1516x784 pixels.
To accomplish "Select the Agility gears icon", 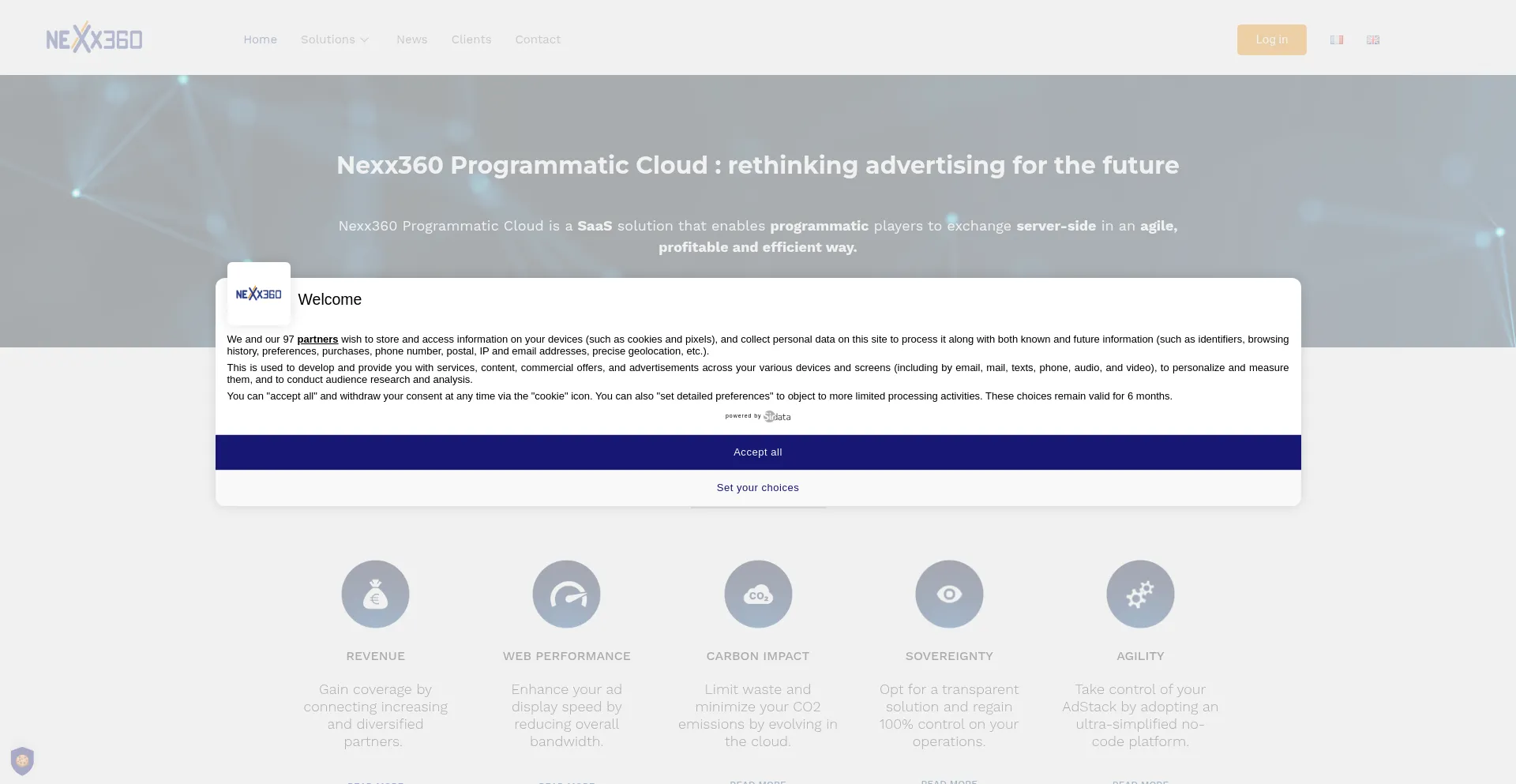I will (x=1140, y=594).
